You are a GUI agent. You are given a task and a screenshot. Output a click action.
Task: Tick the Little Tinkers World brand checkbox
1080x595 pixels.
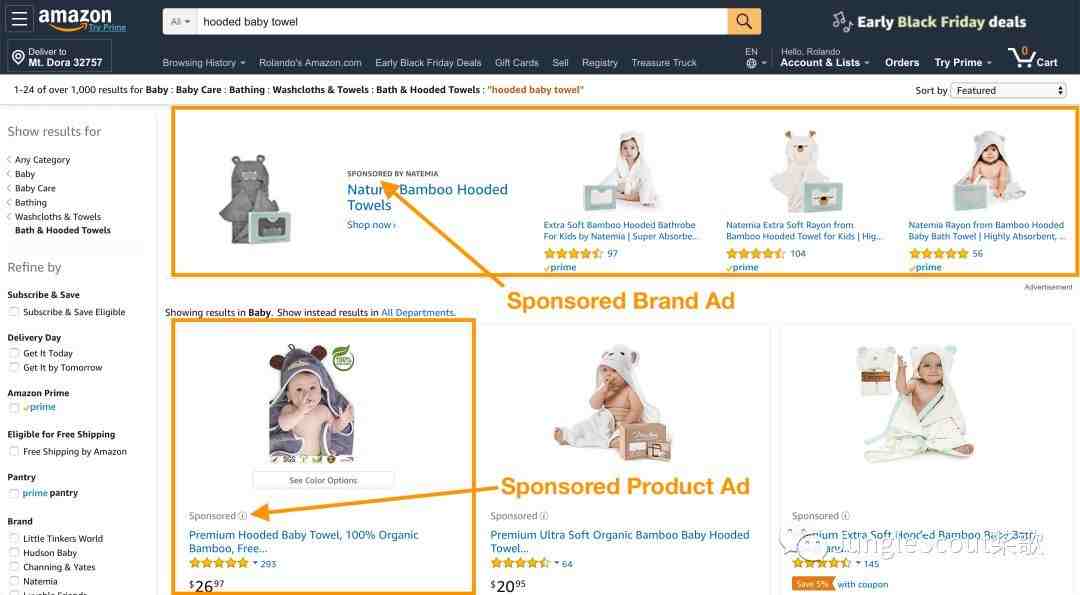[14, 539]
